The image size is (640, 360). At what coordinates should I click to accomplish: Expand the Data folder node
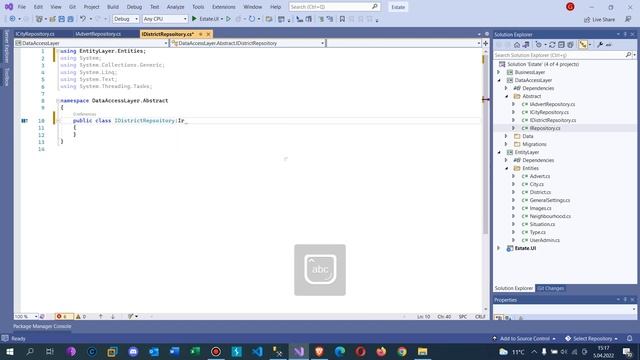(507, 136)
